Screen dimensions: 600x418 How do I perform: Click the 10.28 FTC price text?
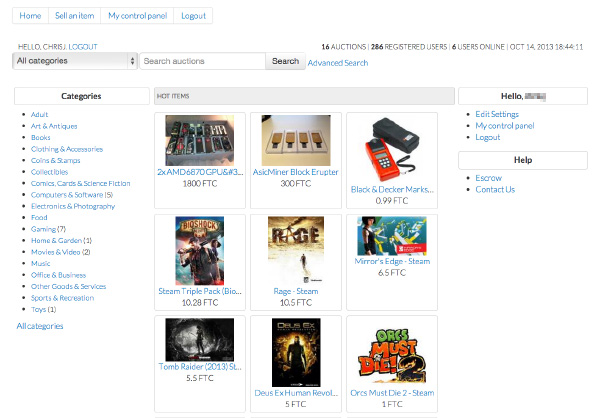click(x=200, y=303)
